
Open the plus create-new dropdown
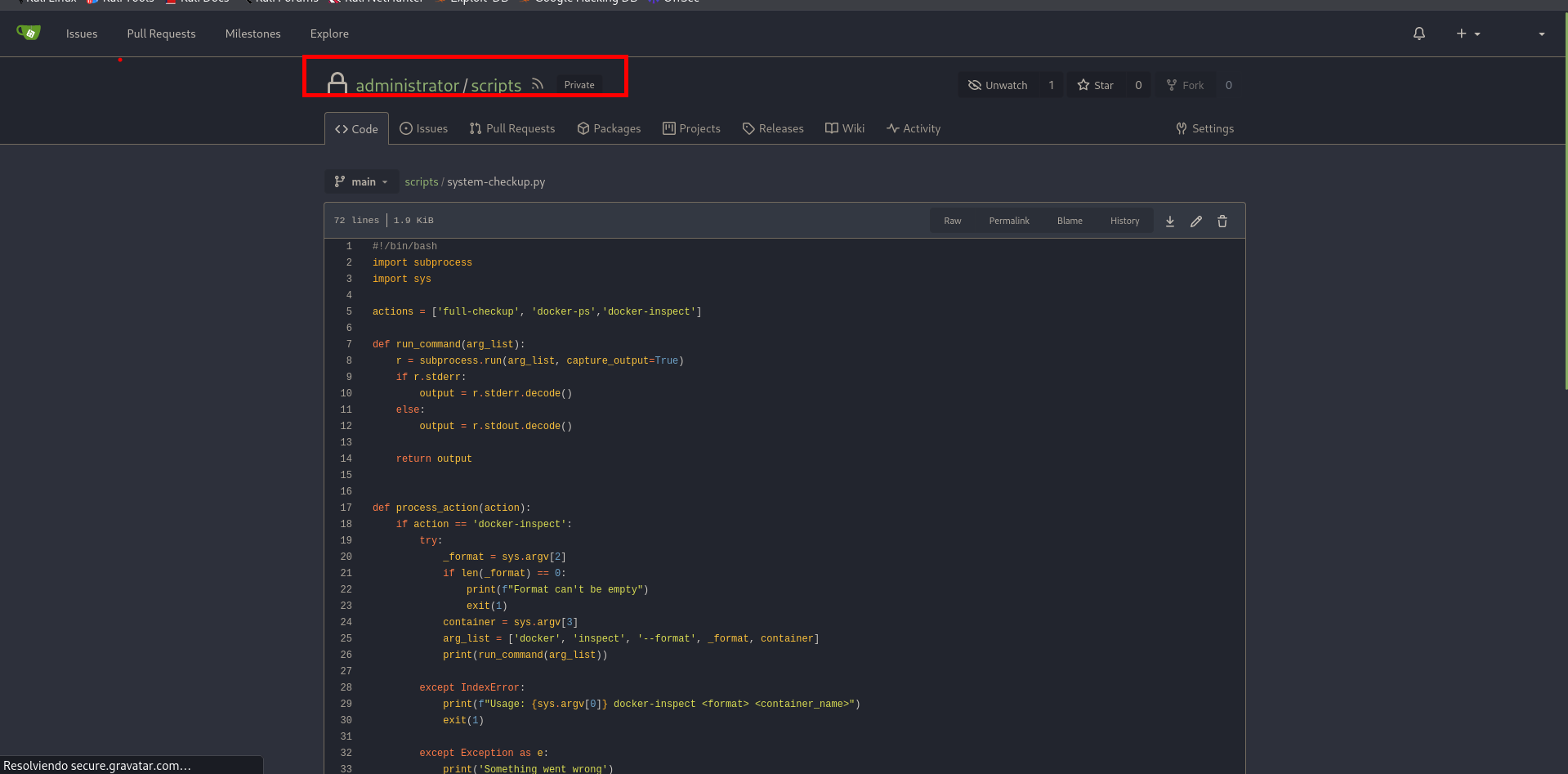pos(1467,34)
